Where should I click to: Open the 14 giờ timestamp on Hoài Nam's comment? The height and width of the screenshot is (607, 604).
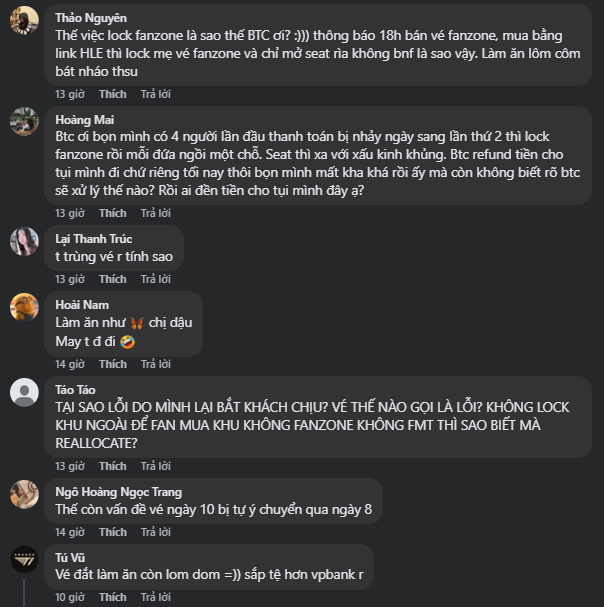coord(69,364)
